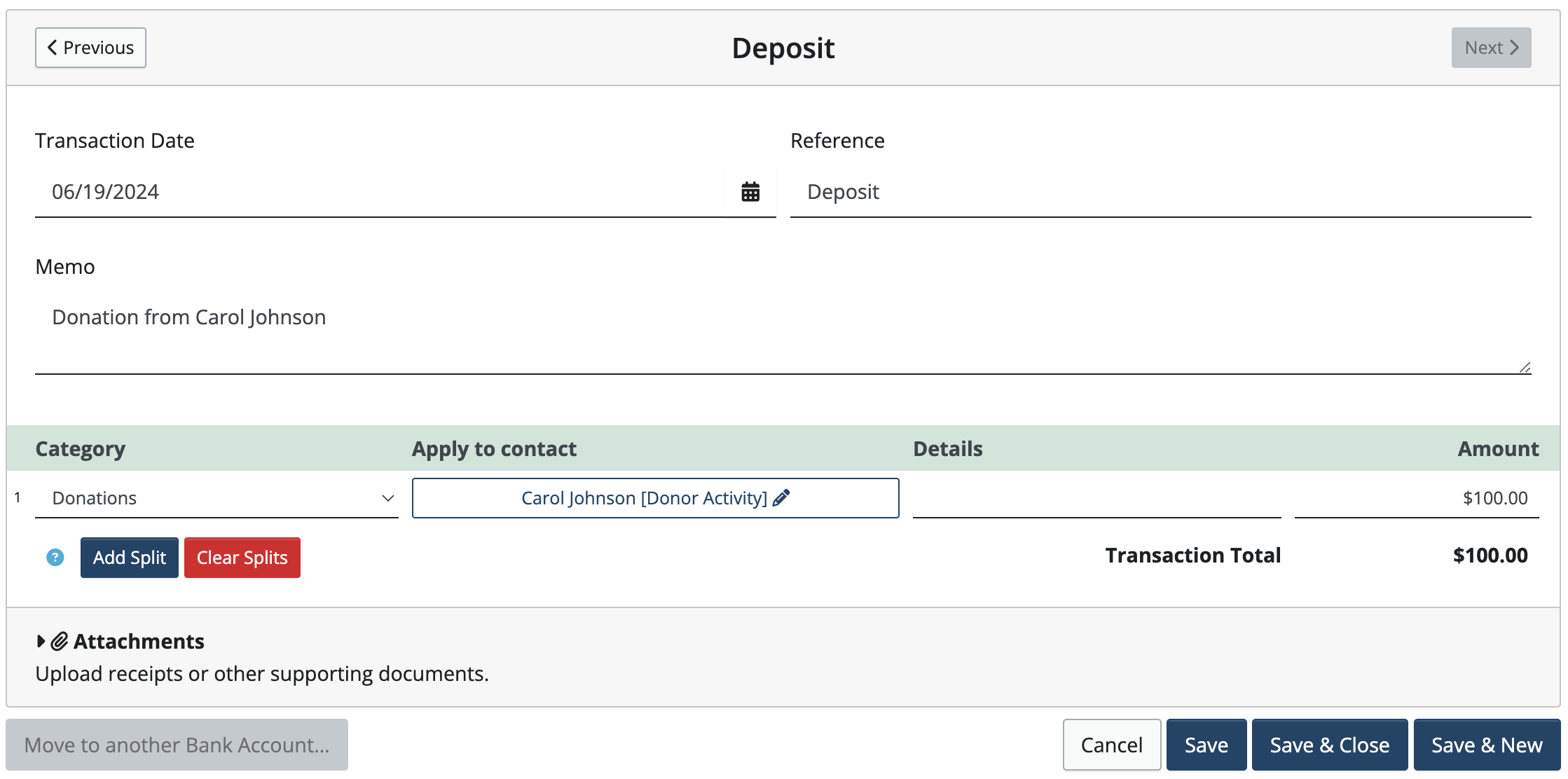Click the Apply to contact column header
The height and width of the screenshot is (779, 1568).
[494, 449]
